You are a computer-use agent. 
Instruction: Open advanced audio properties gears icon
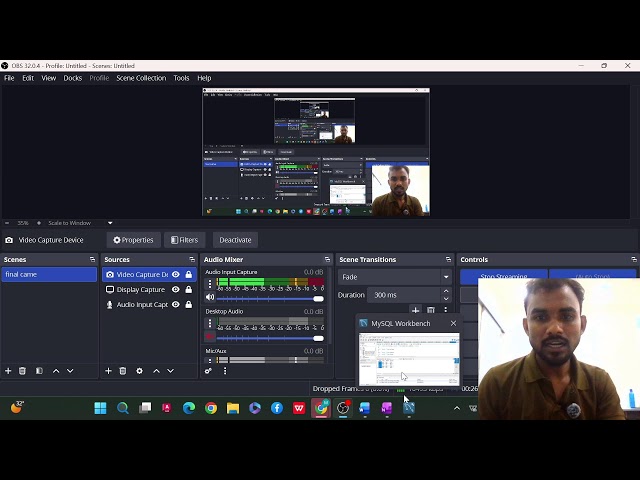coord(208,371)
